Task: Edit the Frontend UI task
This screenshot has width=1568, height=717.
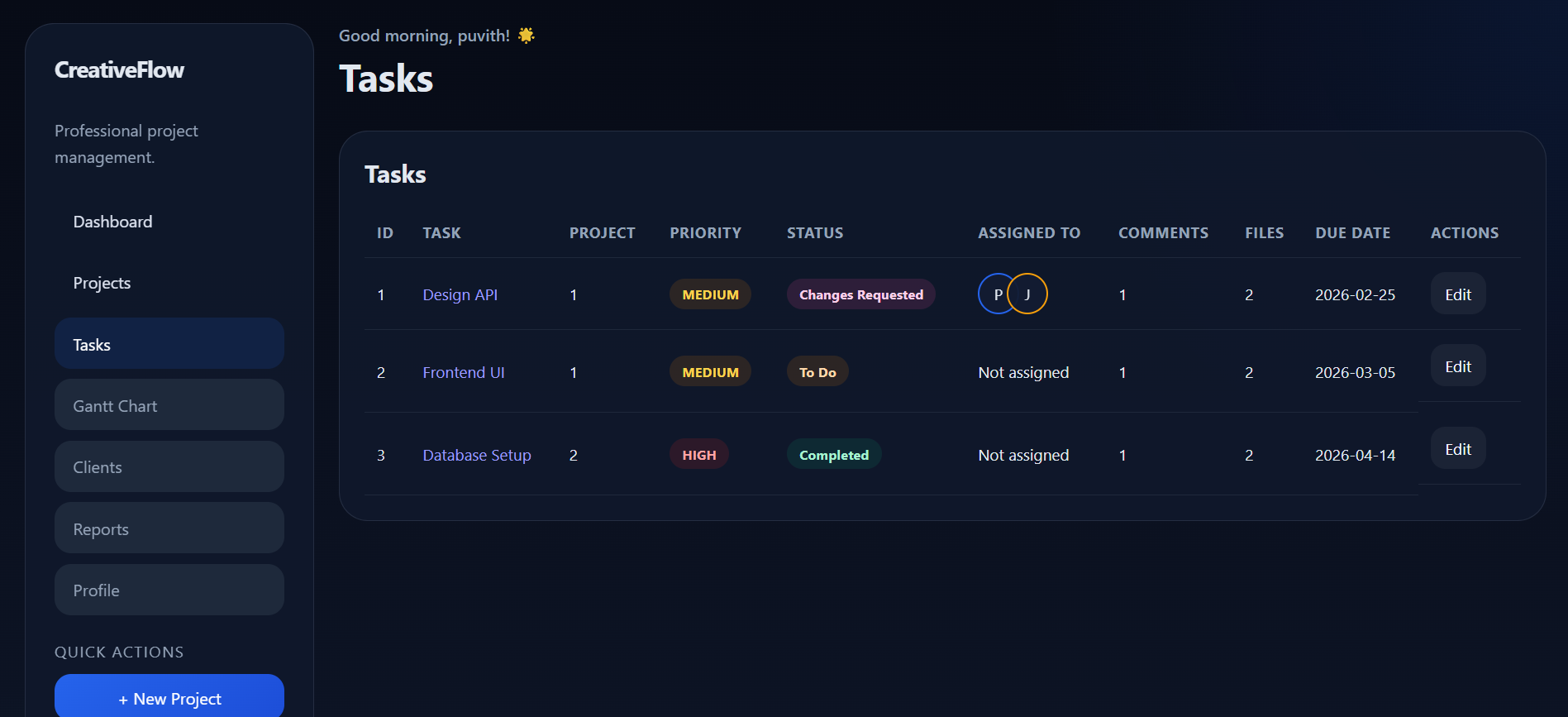Action: [x=1458, y=366]
